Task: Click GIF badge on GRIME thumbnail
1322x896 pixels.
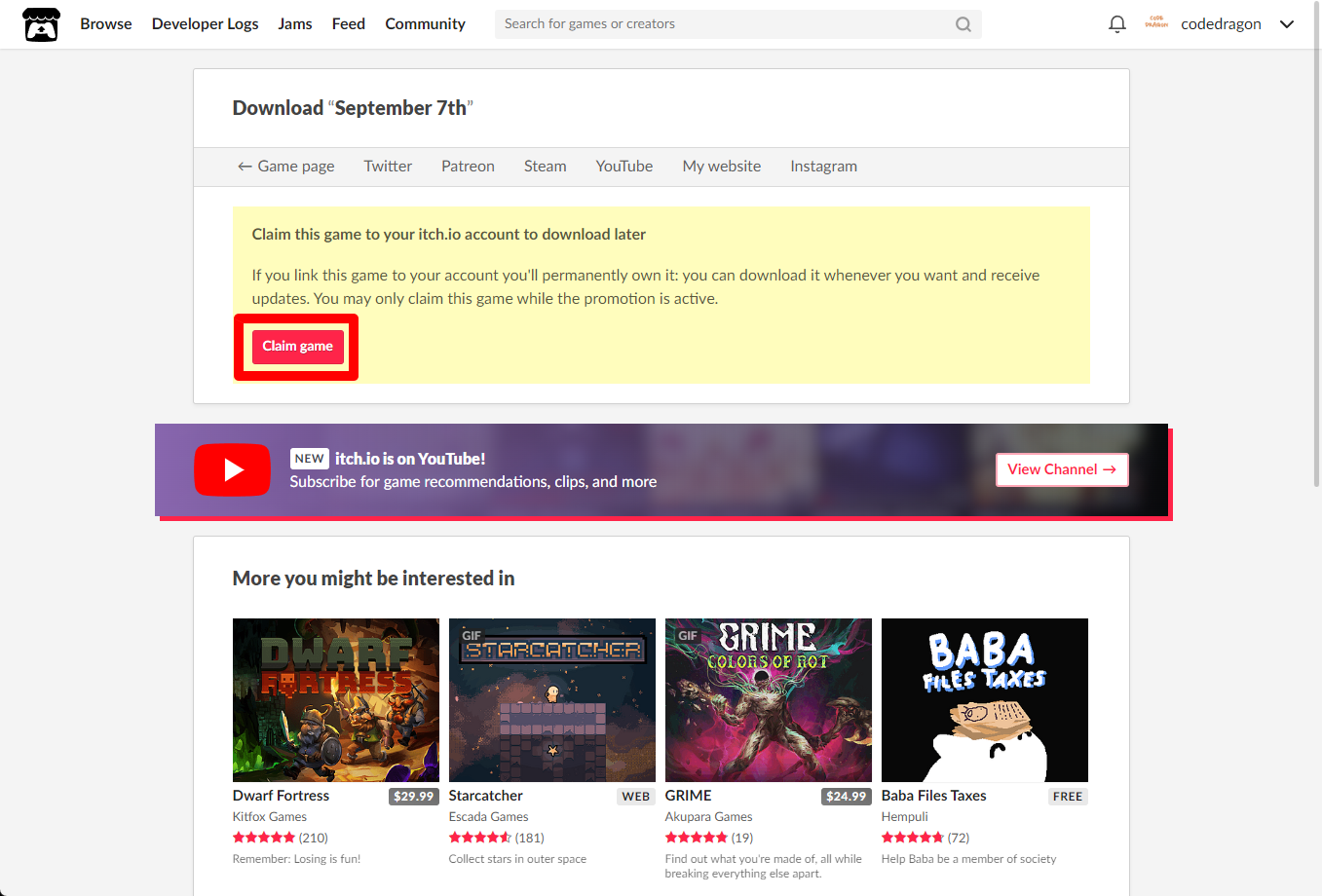Action: (x=688, y=635)
